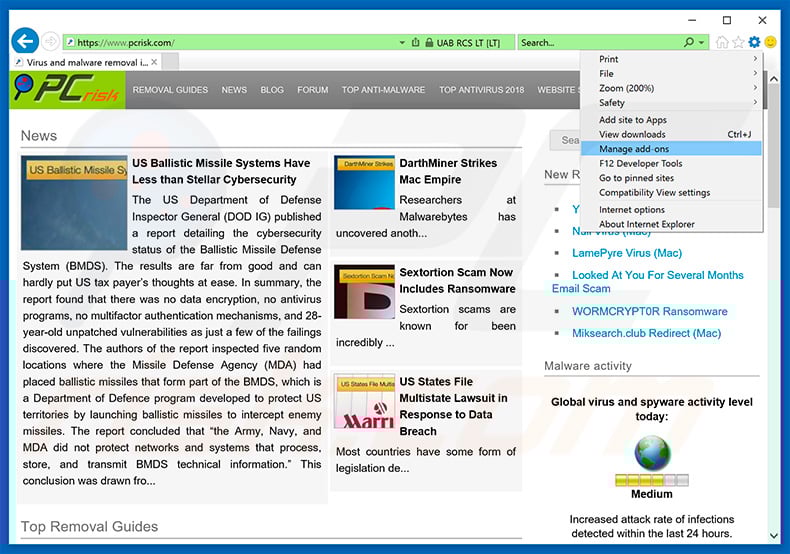
Task: Click the DarthMiner article thumbnail
Action: pos(364,182)
